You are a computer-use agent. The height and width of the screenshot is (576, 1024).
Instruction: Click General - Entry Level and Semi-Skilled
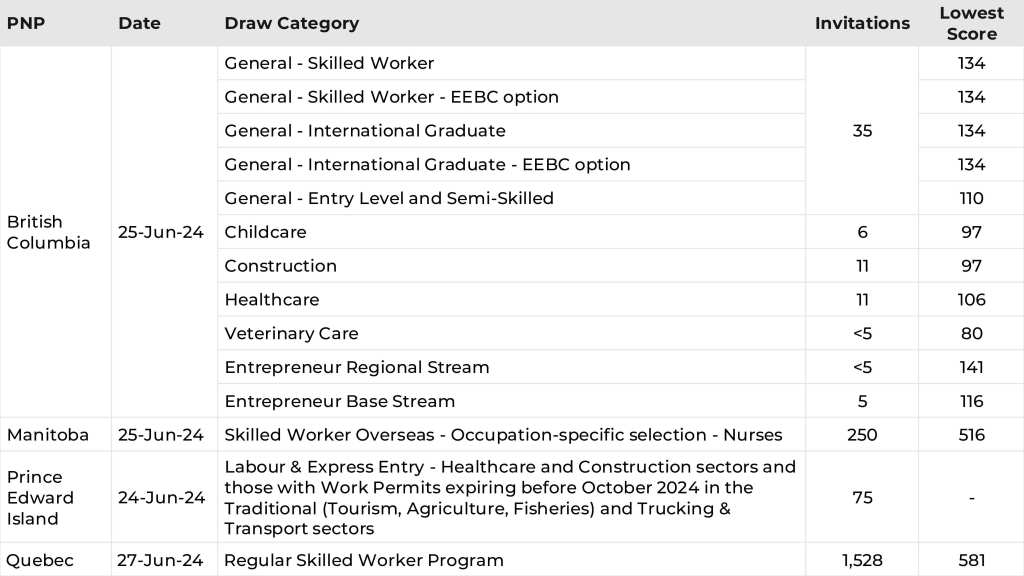pos(389,198)
